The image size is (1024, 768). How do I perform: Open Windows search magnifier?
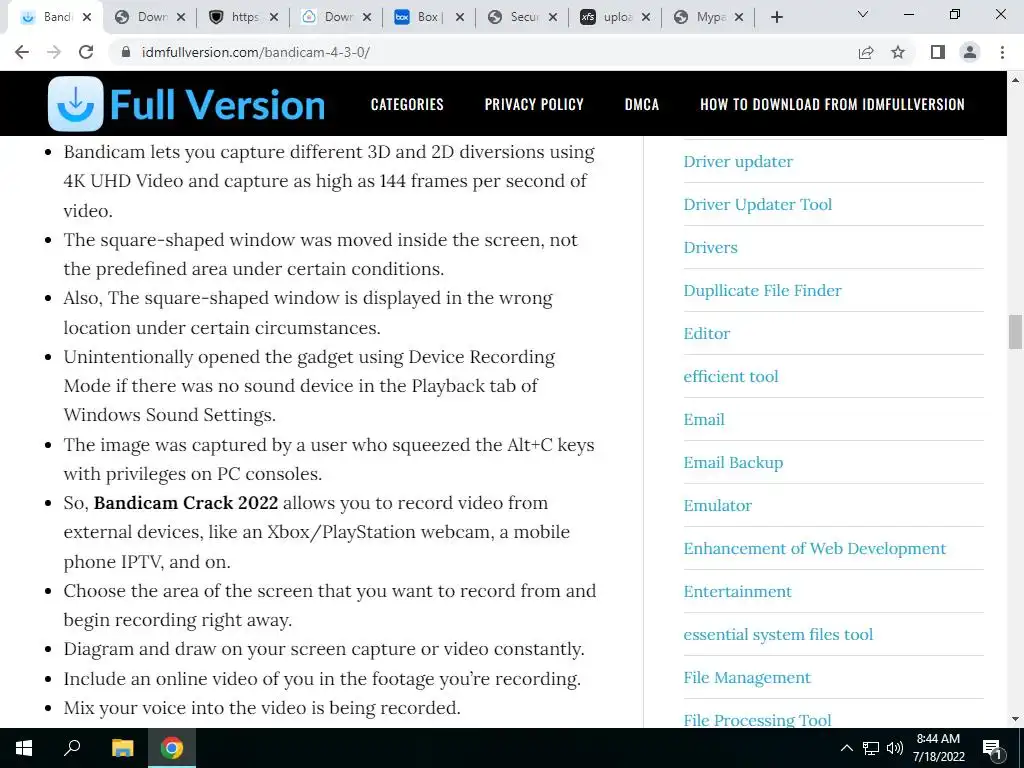(x=72, y=748)
